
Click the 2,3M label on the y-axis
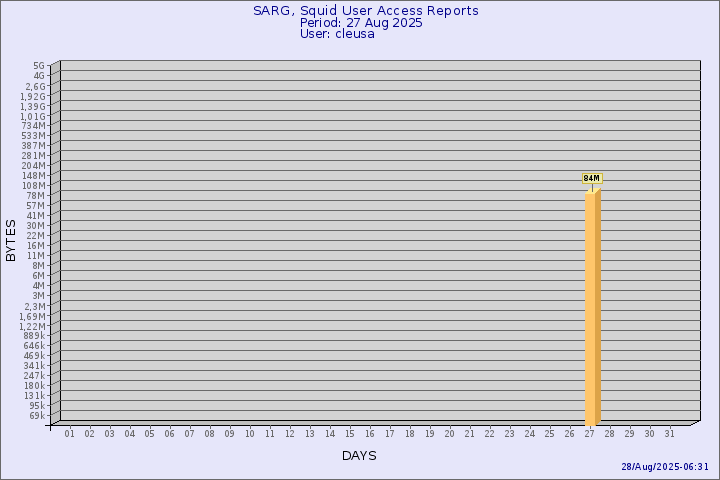[34, 306]
